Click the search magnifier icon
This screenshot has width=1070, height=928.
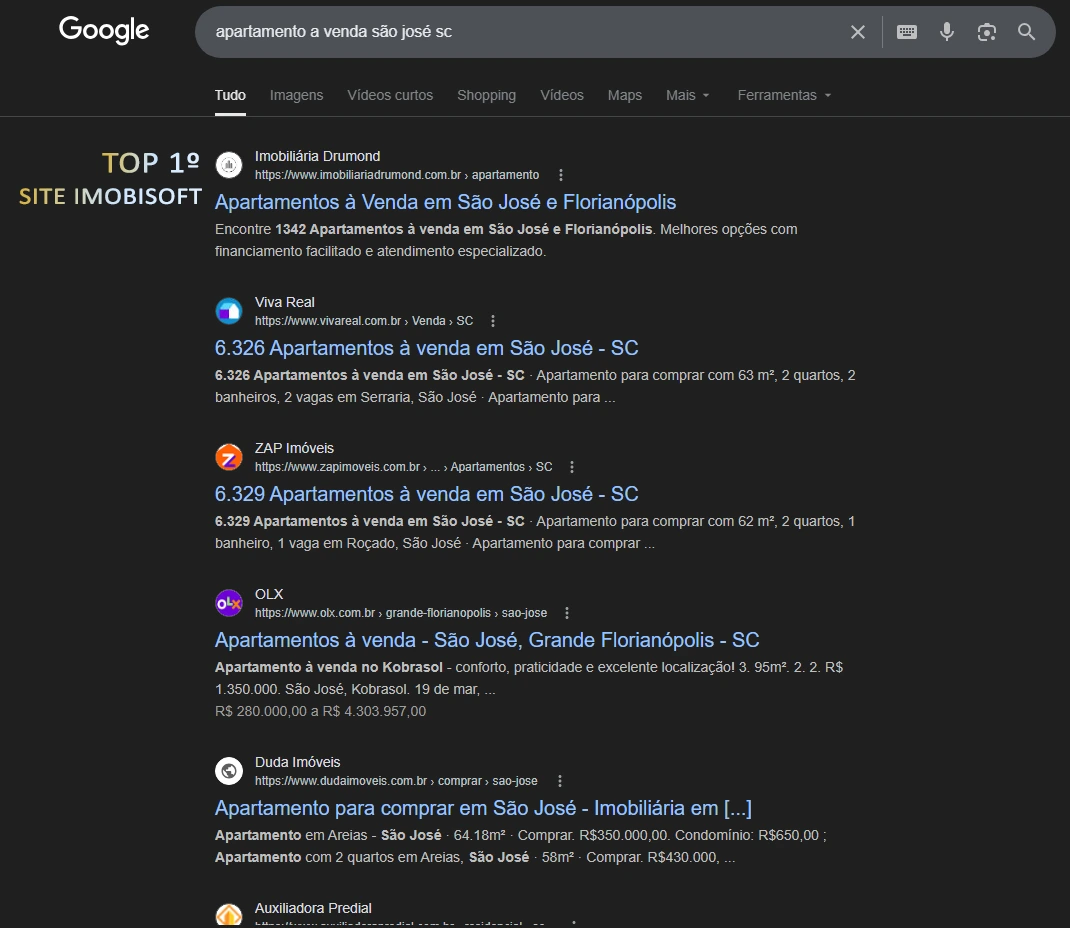[1026, 31]
